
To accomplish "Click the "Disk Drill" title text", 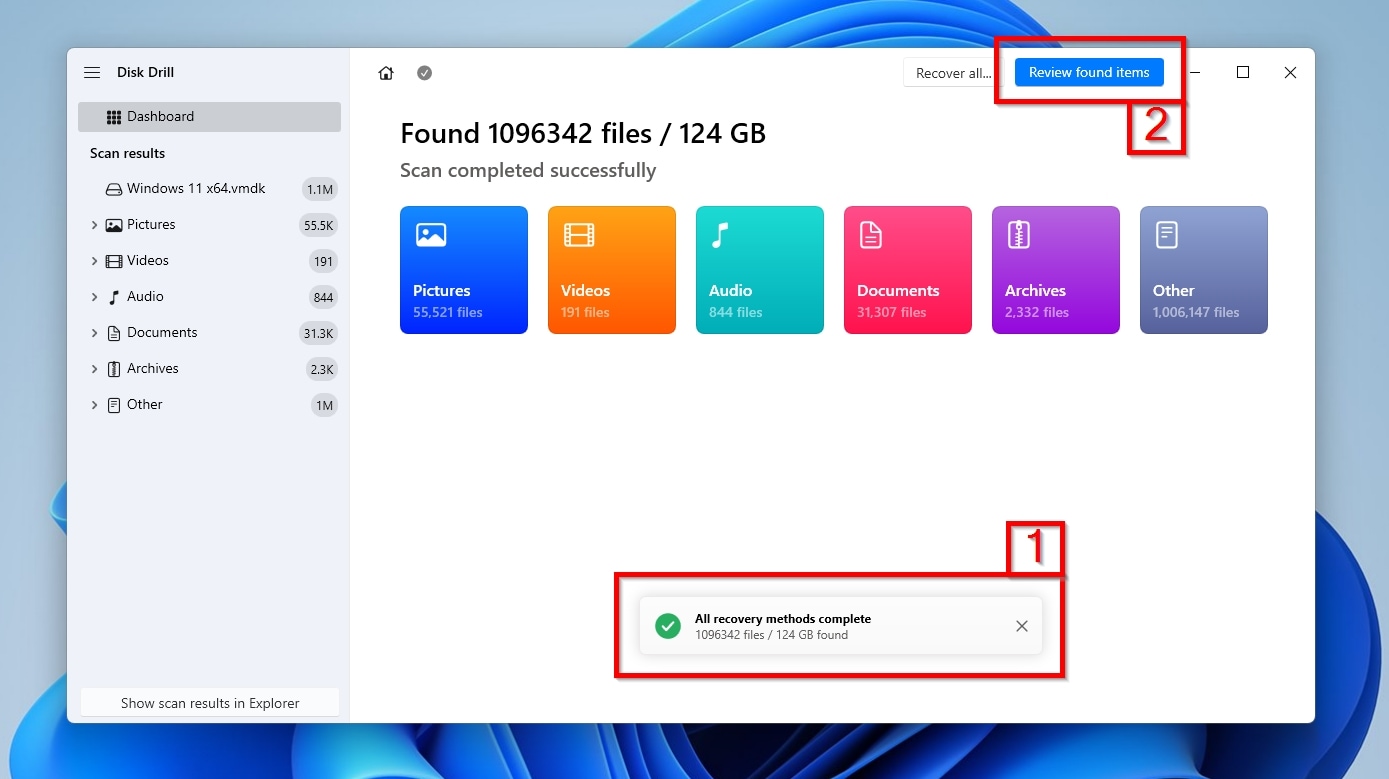I will point(146,73).
